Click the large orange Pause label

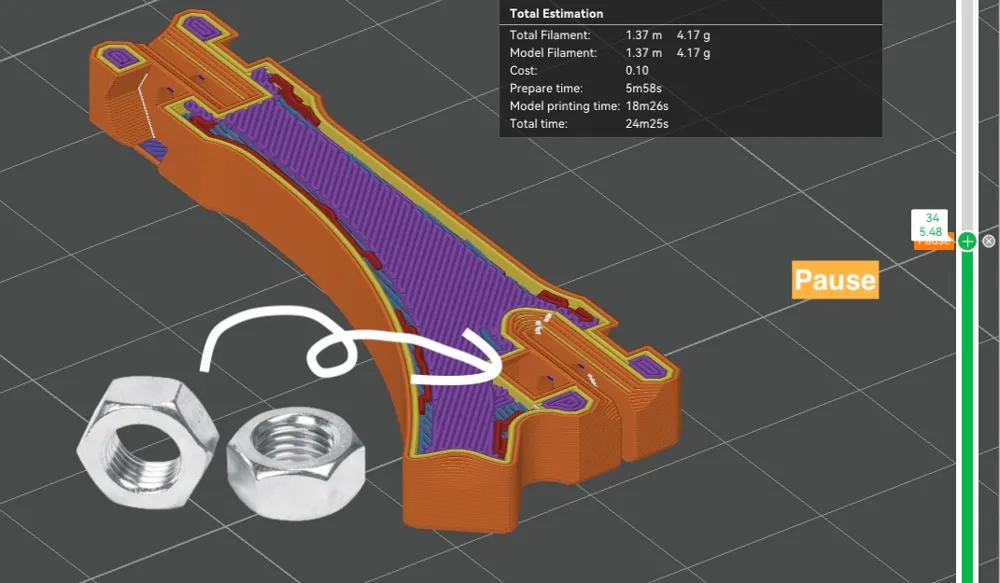(835, 280)
